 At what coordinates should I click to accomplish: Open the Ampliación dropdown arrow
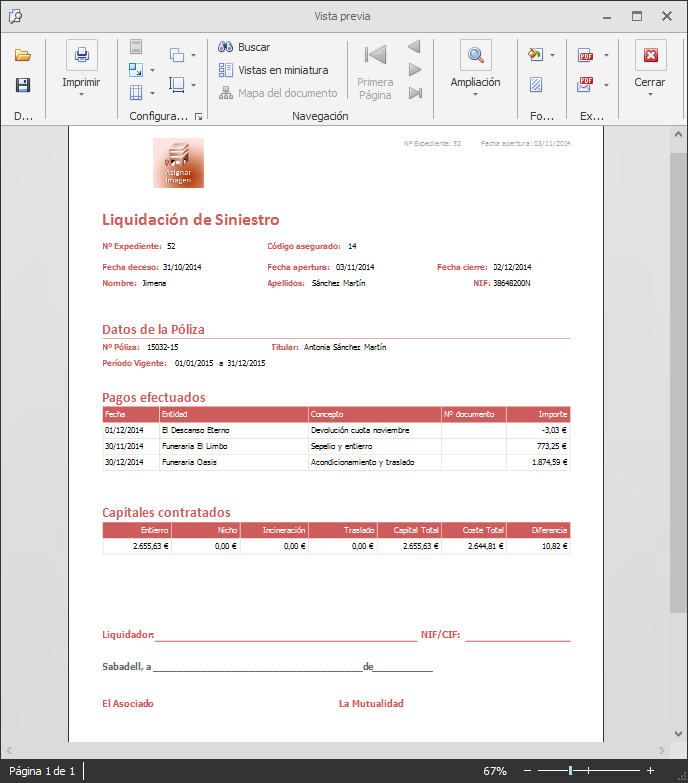coord(475,94)
